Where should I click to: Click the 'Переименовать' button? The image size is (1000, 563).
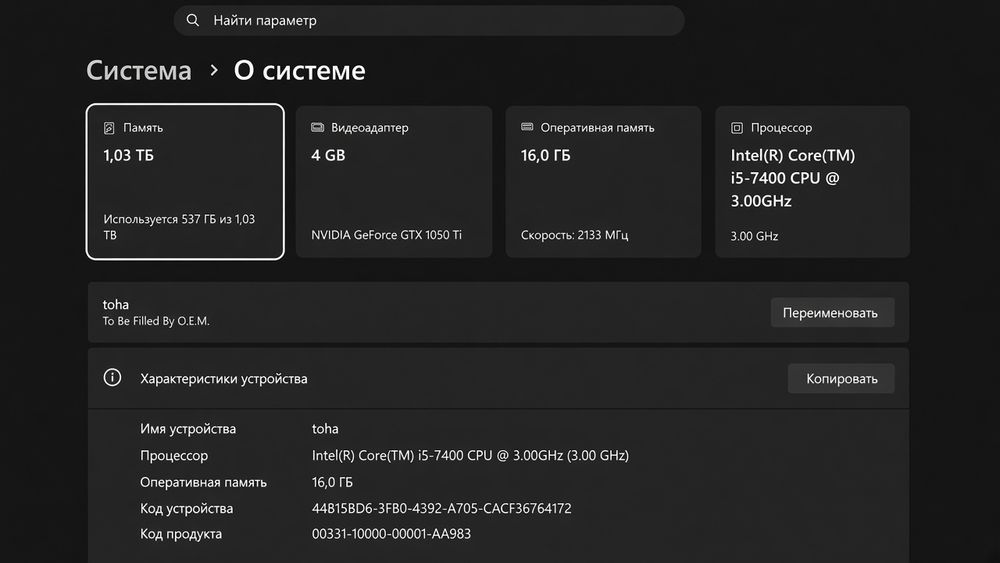[x=832, y=312]
